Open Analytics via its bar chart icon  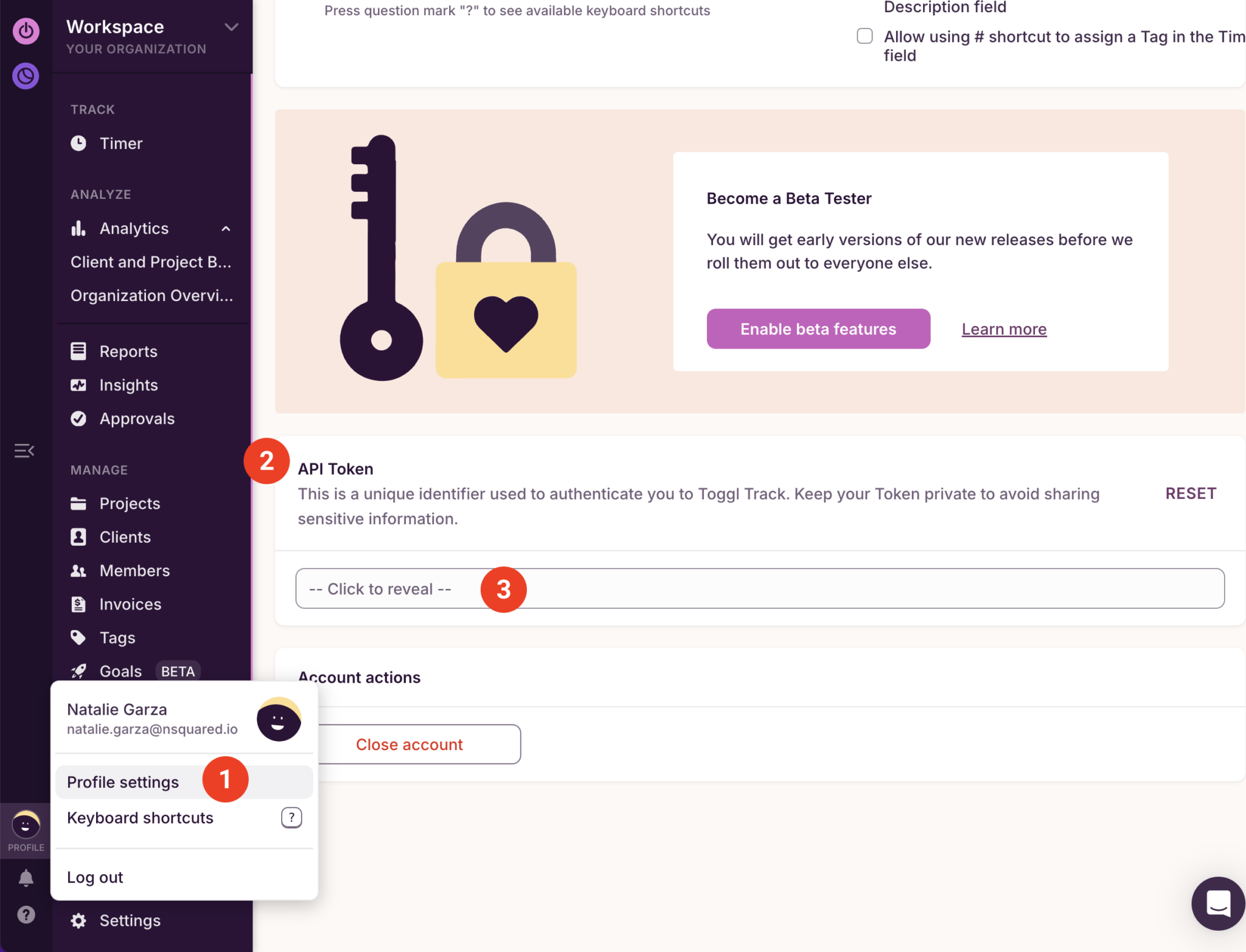click(x=78, y=228)
